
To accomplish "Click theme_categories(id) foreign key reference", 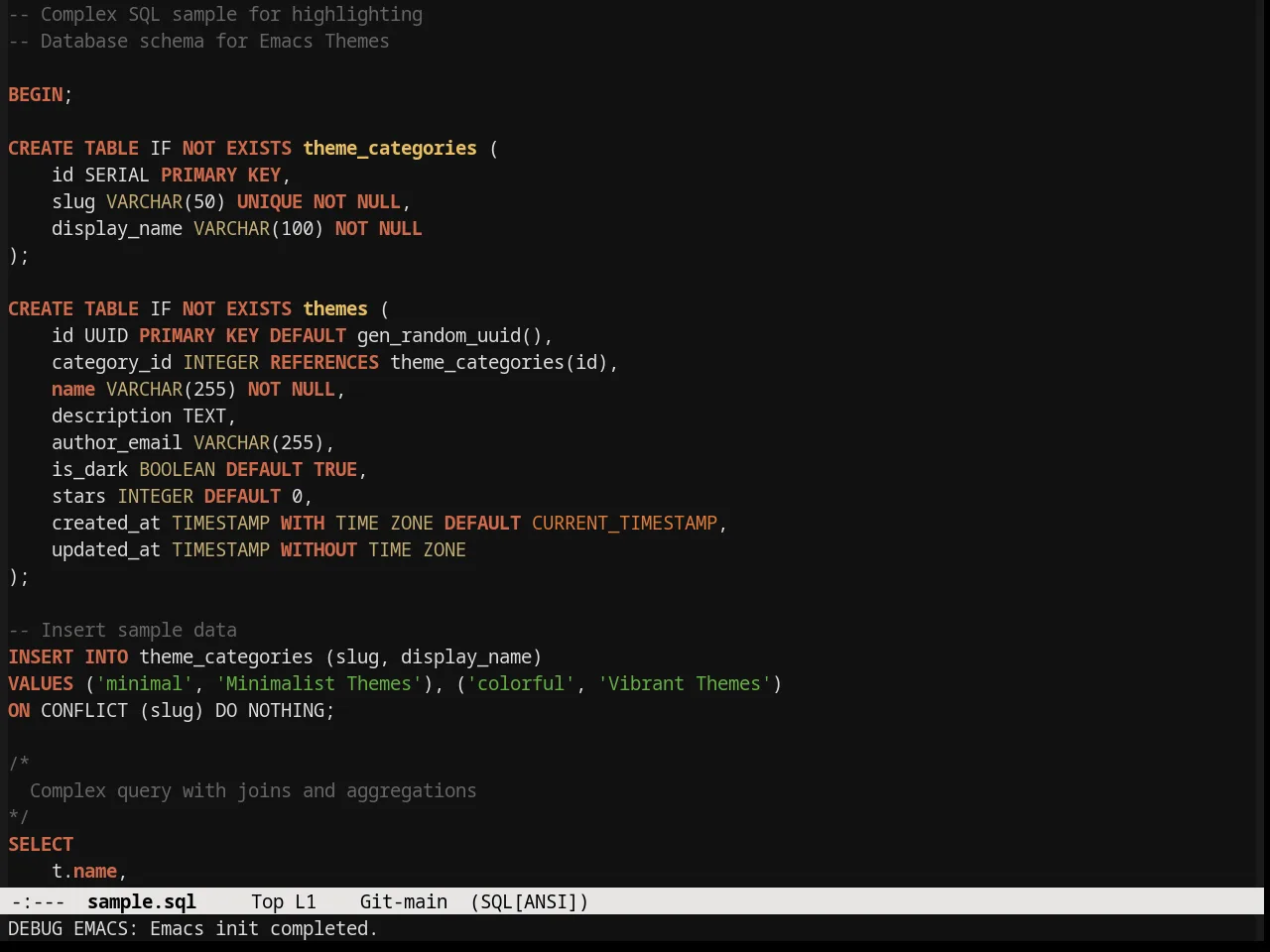I will click(x=499, y=362).
